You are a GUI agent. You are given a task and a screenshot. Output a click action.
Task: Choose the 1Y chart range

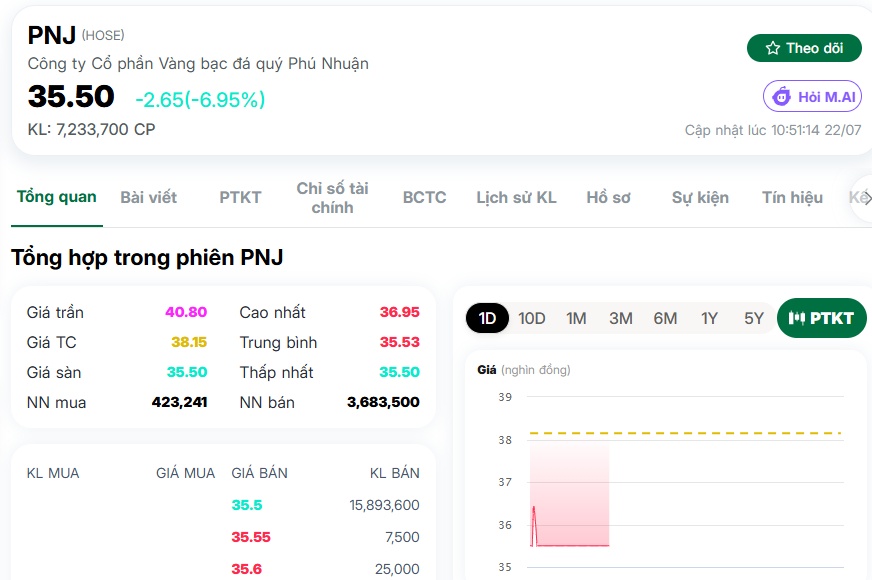pos(709,319)
